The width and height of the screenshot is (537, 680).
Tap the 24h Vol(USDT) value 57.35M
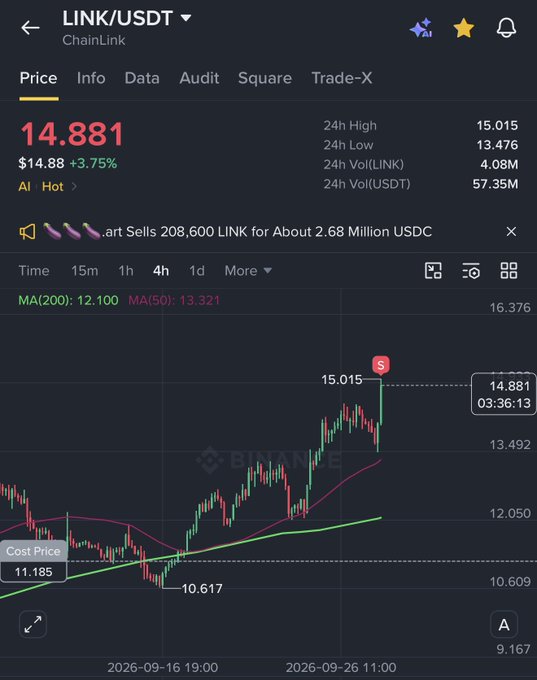click(x=495, y=184)
